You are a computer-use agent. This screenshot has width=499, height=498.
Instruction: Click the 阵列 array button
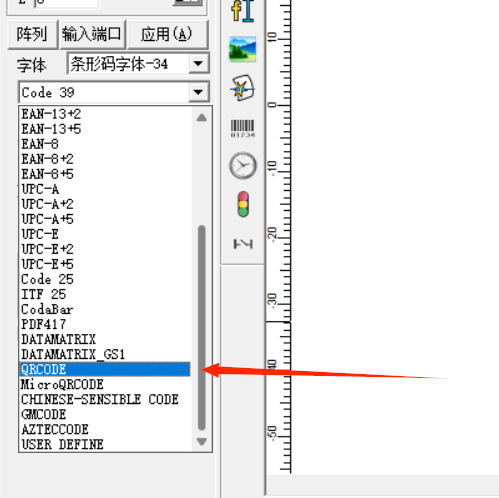[x=32, y=34]
